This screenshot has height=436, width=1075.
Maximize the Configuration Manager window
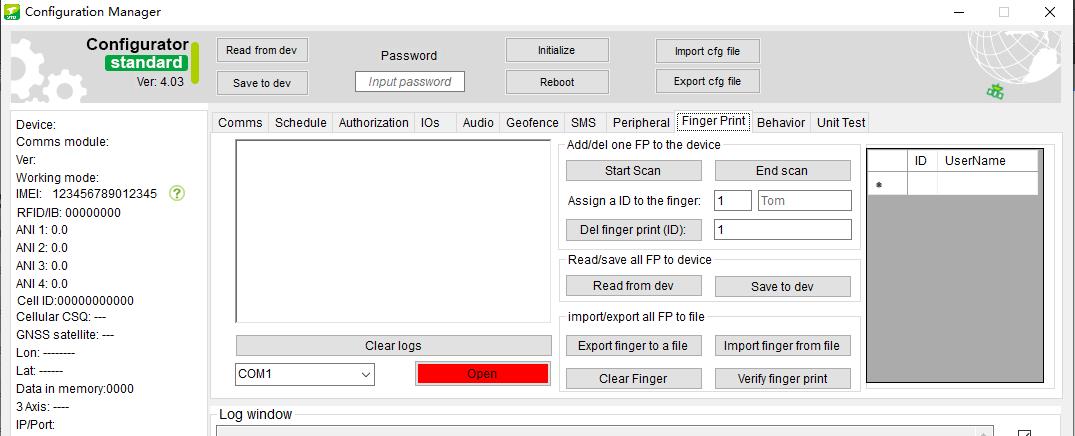1004,12
